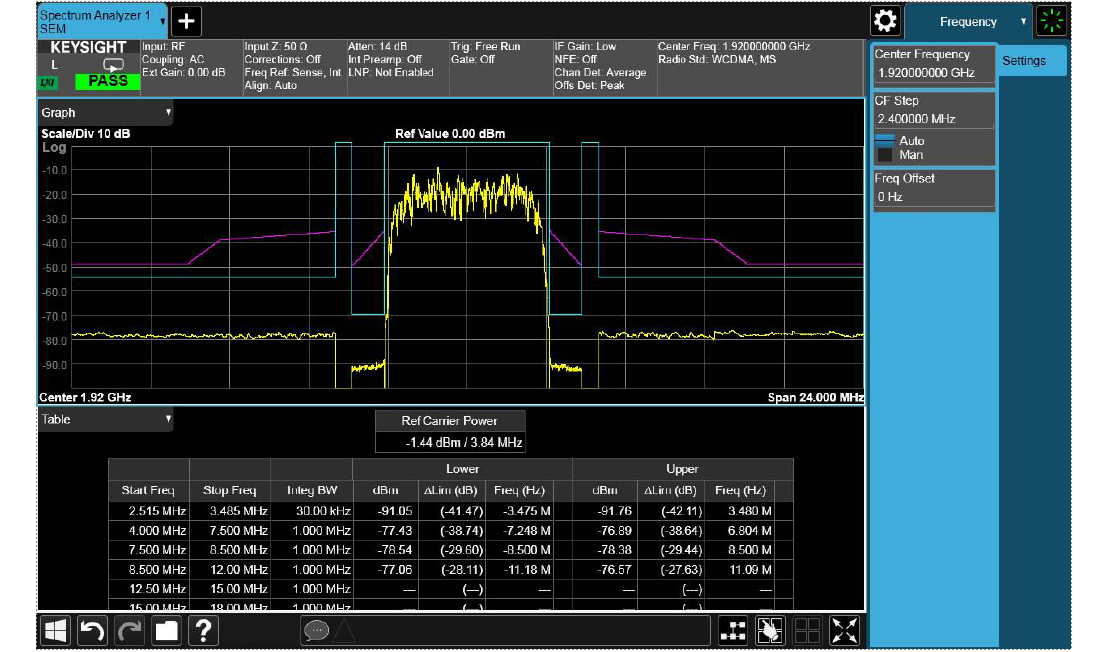This screenshot has height=652, width=1106.
Task: Expand the Frequency menu dropdown
Action: [x=967, y=21]
